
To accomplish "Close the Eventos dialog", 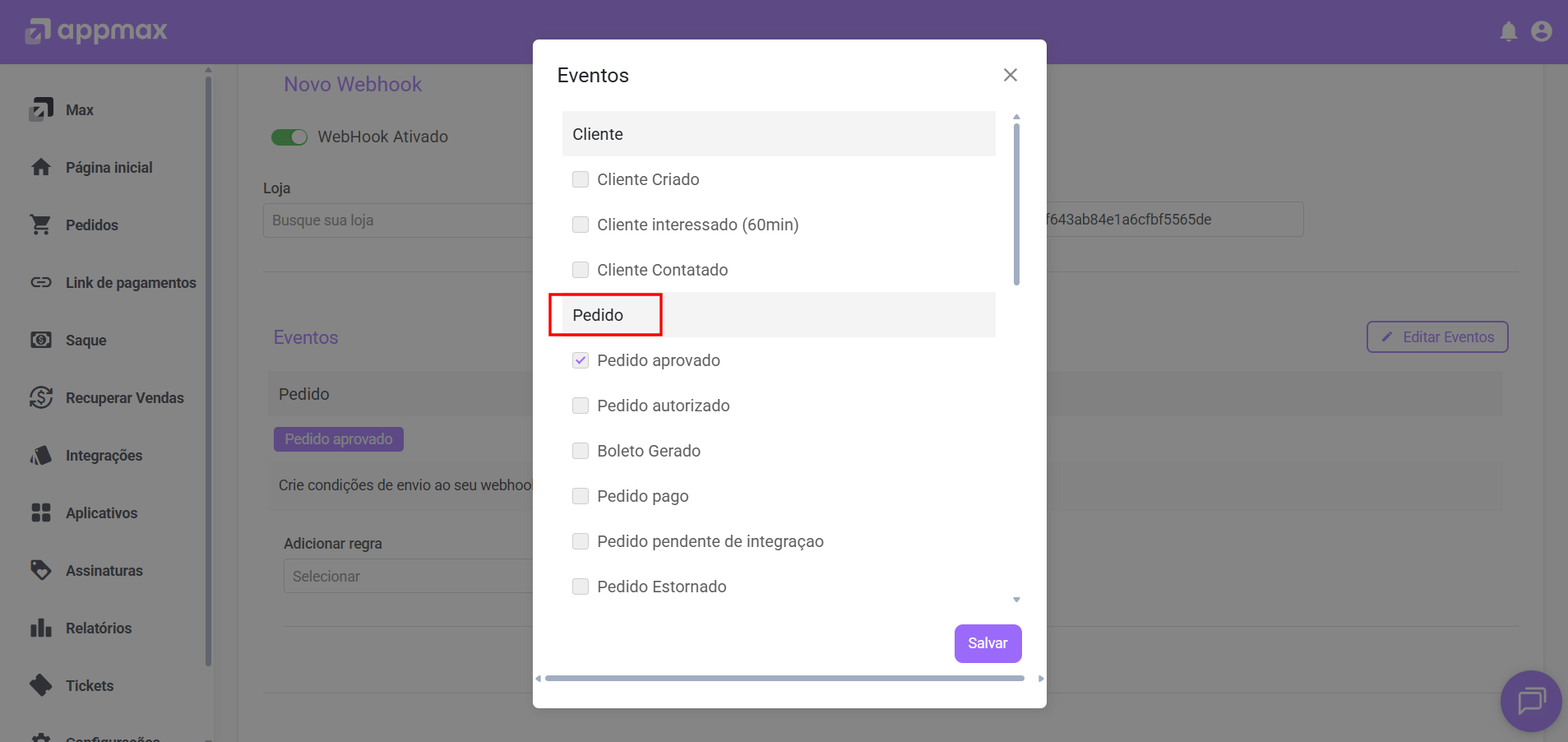I will (x=1010, y=75).
